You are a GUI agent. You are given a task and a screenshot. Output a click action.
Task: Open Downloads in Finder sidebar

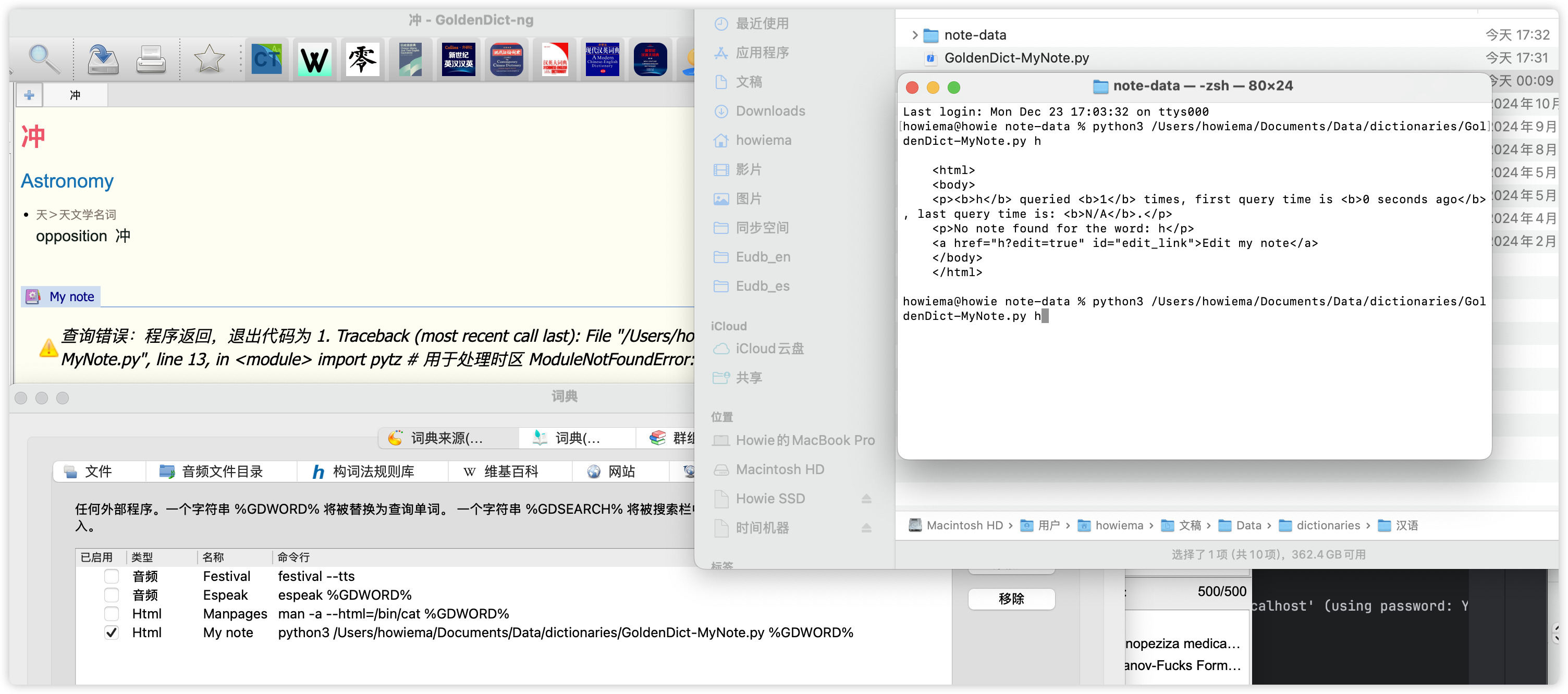770,111
